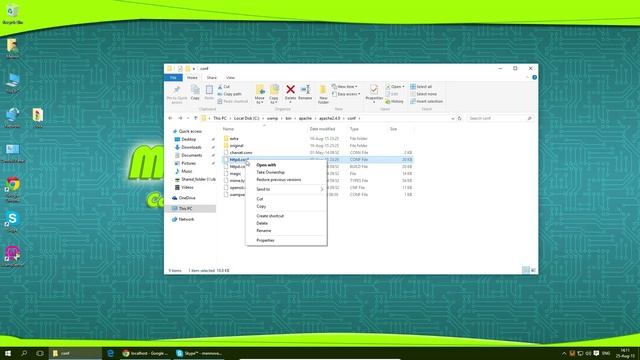The width and height of the screenshot is (640, 360).
Task: Click the Edit option in Open group
Action: (x=392, y=94)
